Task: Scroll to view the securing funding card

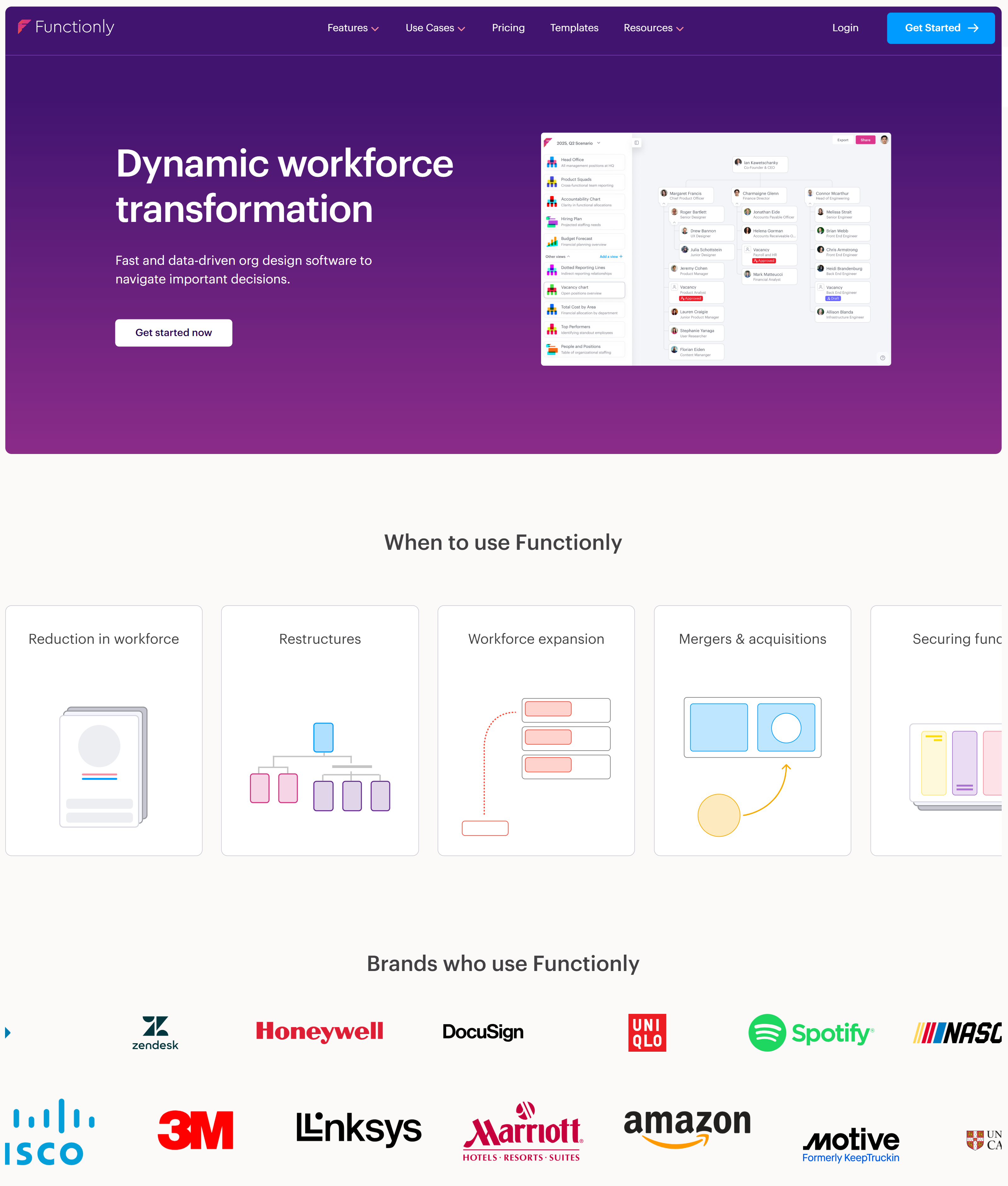Action: coord(950,730)
